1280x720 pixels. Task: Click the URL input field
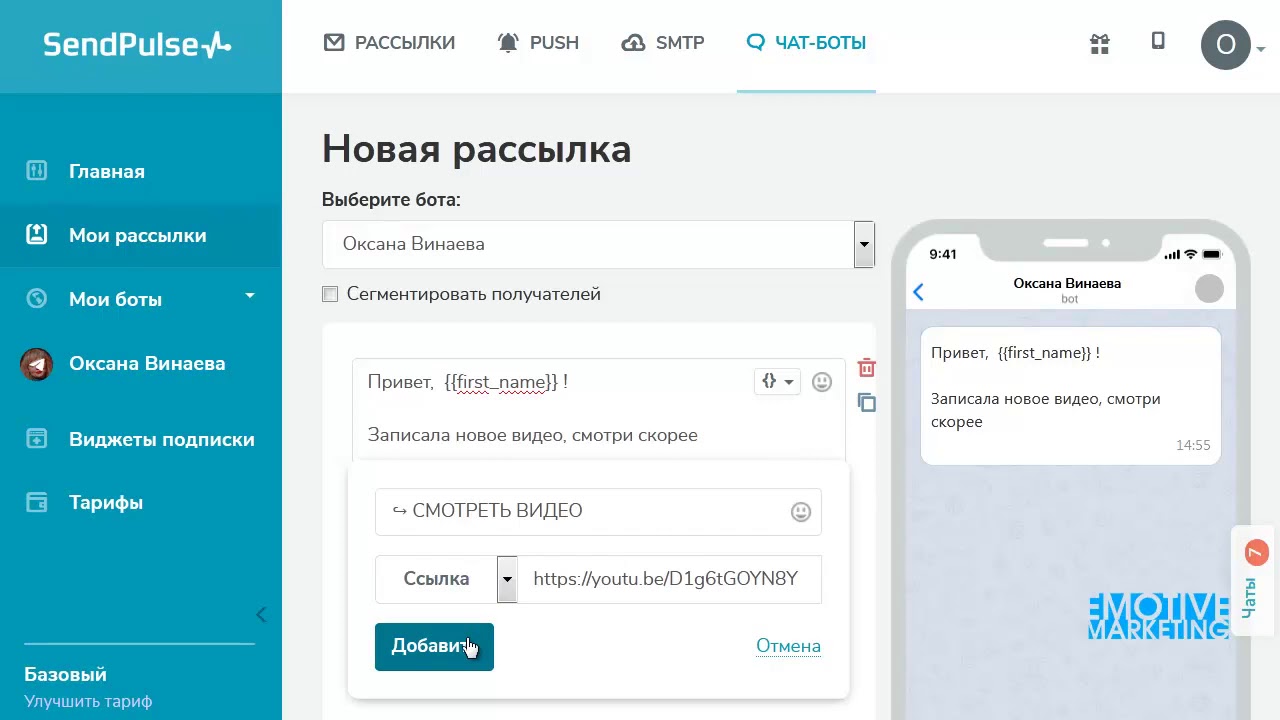click(x=669, y=579)
